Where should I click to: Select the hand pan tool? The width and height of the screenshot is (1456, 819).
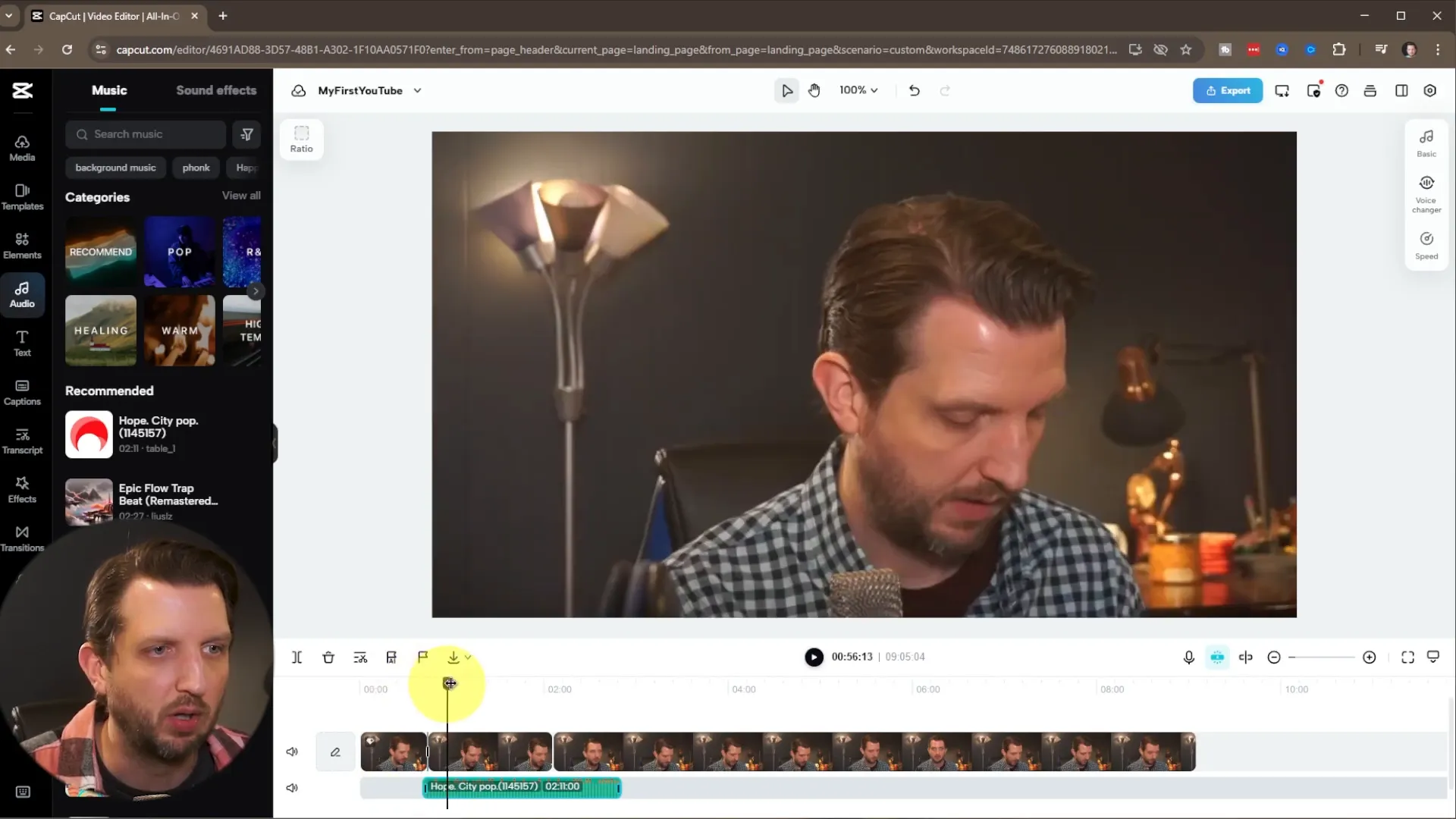[814, 90]
